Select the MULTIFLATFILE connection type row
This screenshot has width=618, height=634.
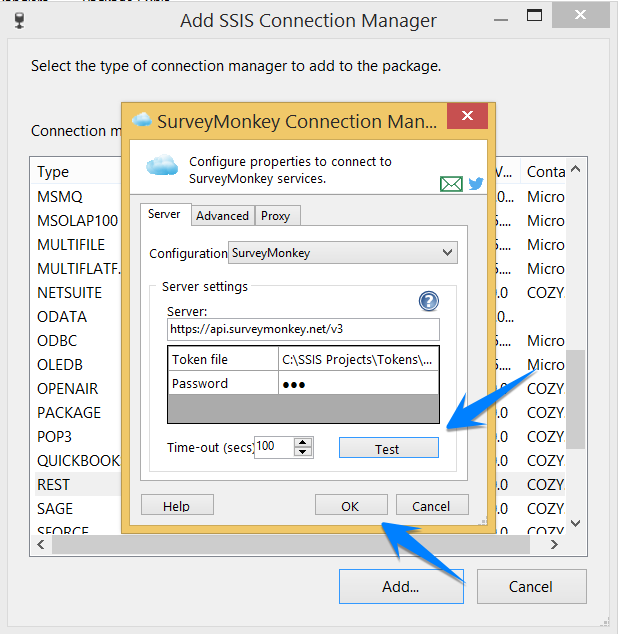[x=78, y=269]
